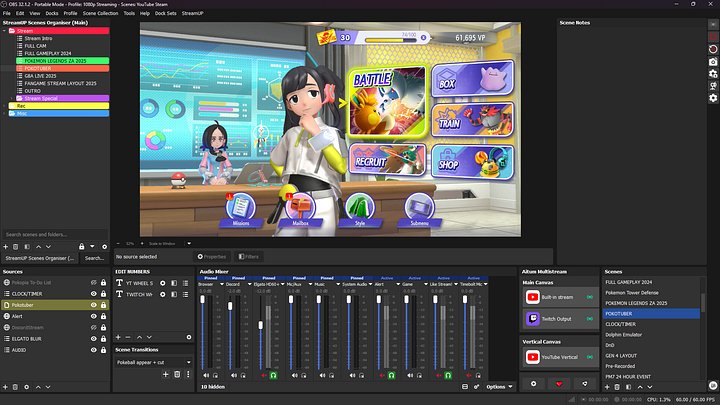
Task: Open Browser channel dropdown arrow in mixer
Action: tap(222, 284)
